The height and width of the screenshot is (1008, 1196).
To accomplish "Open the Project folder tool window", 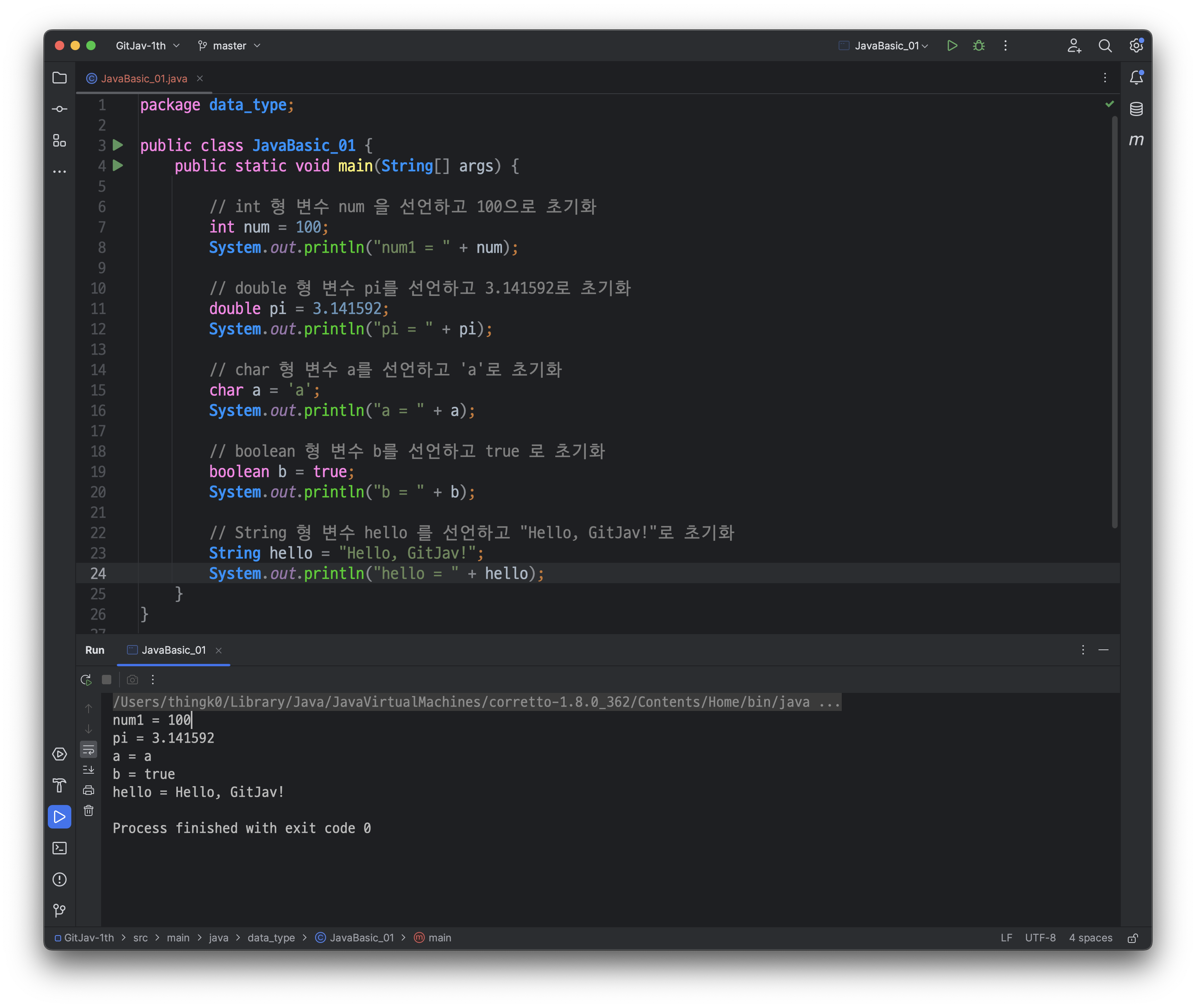I will click(x=60, y=78).
